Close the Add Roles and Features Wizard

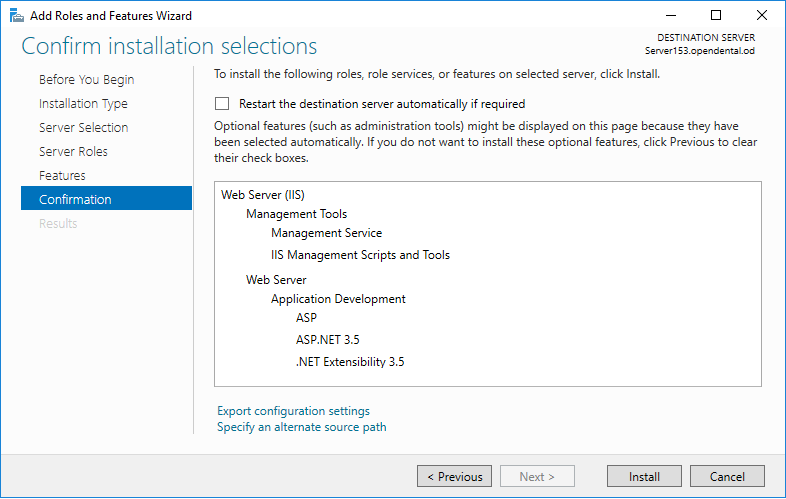[761, 16]
